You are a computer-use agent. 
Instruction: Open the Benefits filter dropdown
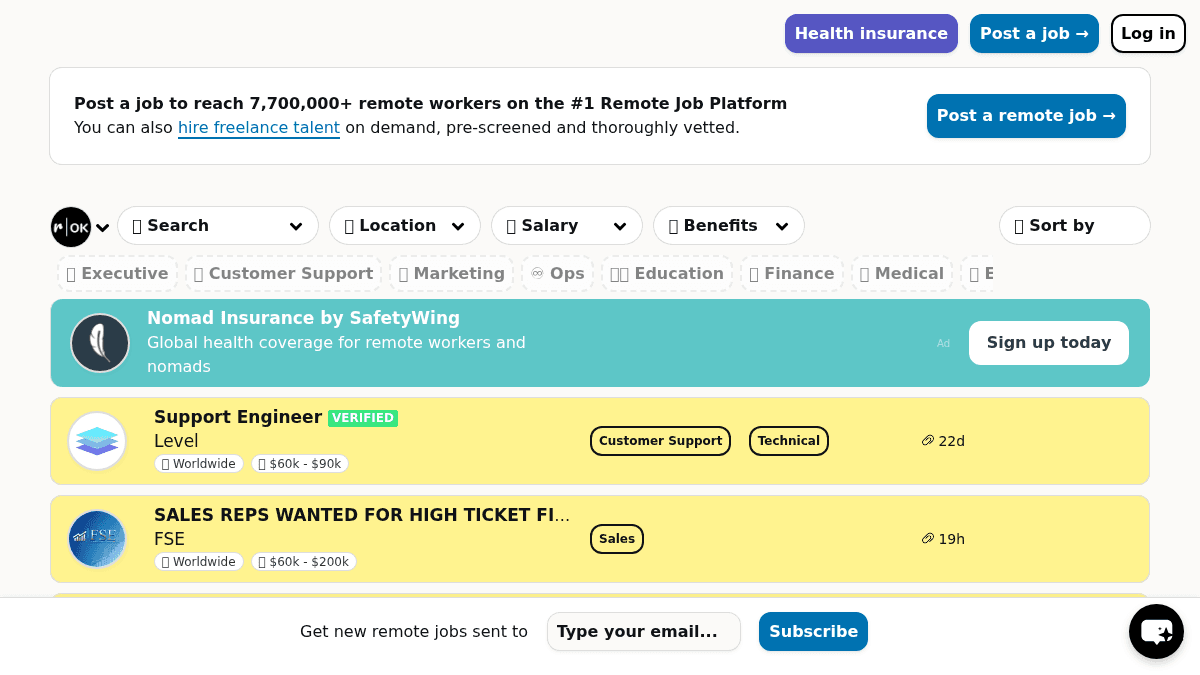tap(729, 226)
